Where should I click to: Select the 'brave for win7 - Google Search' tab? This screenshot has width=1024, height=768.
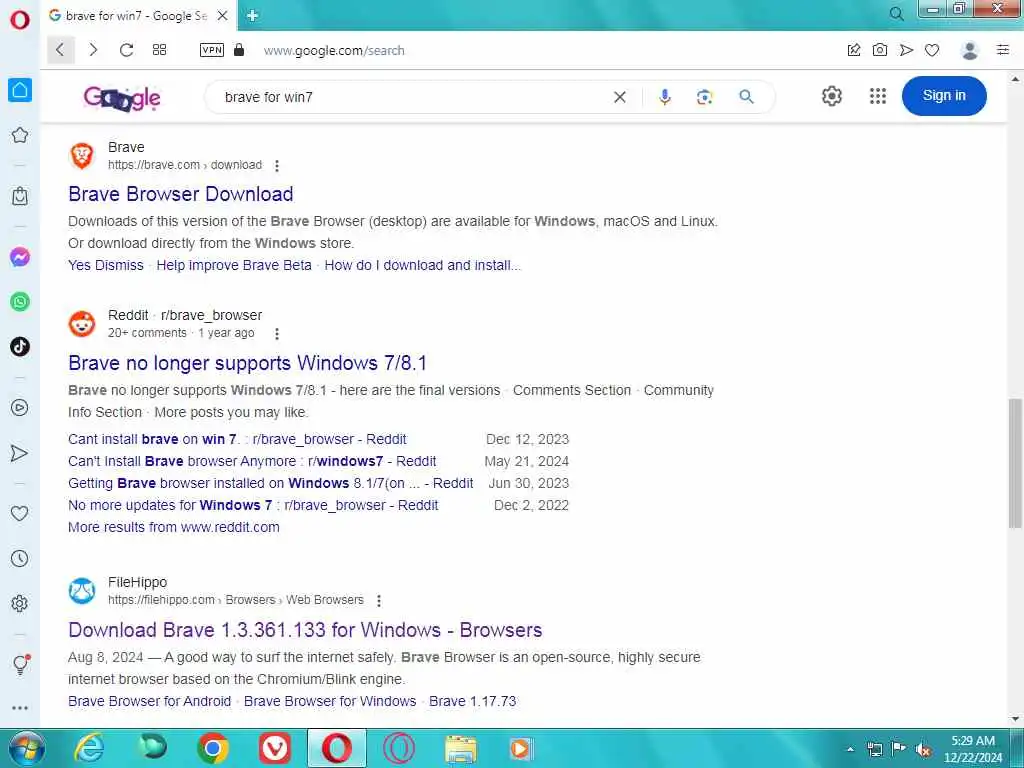click(x=136, y=16)
